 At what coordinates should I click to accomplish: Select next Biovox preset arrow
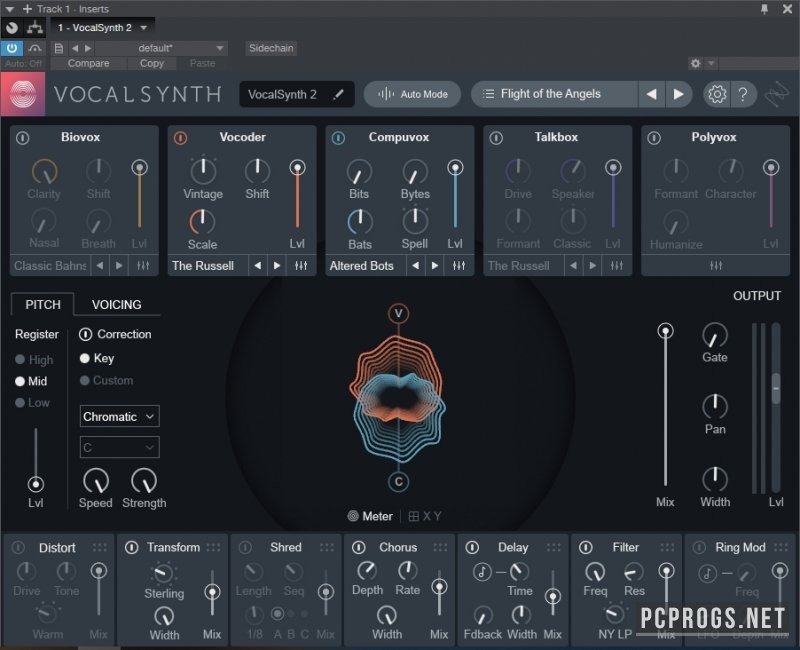(x=119, y=266)
